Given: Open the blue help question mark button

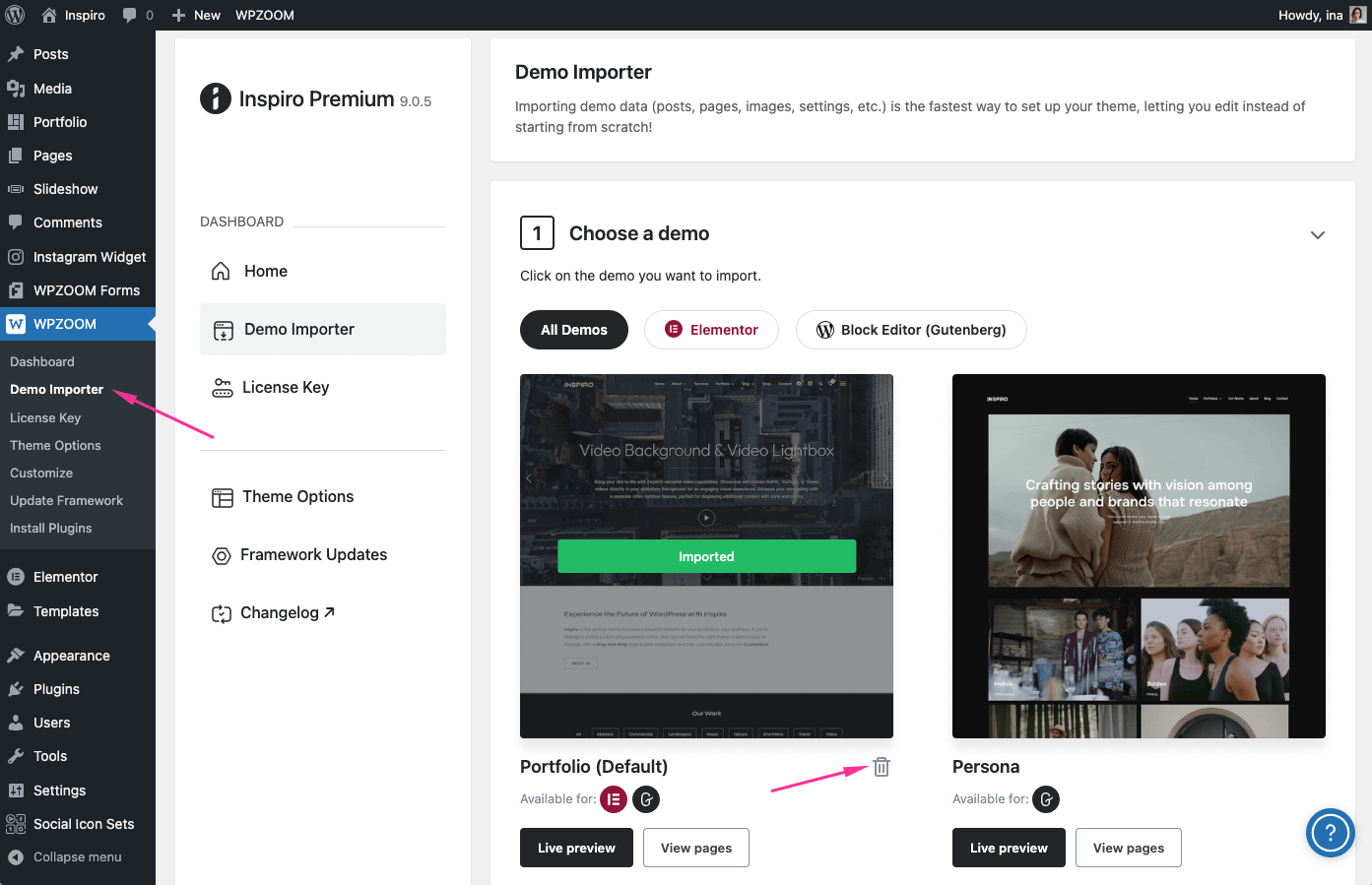Looking at the screenshot, I should 1331,833.
